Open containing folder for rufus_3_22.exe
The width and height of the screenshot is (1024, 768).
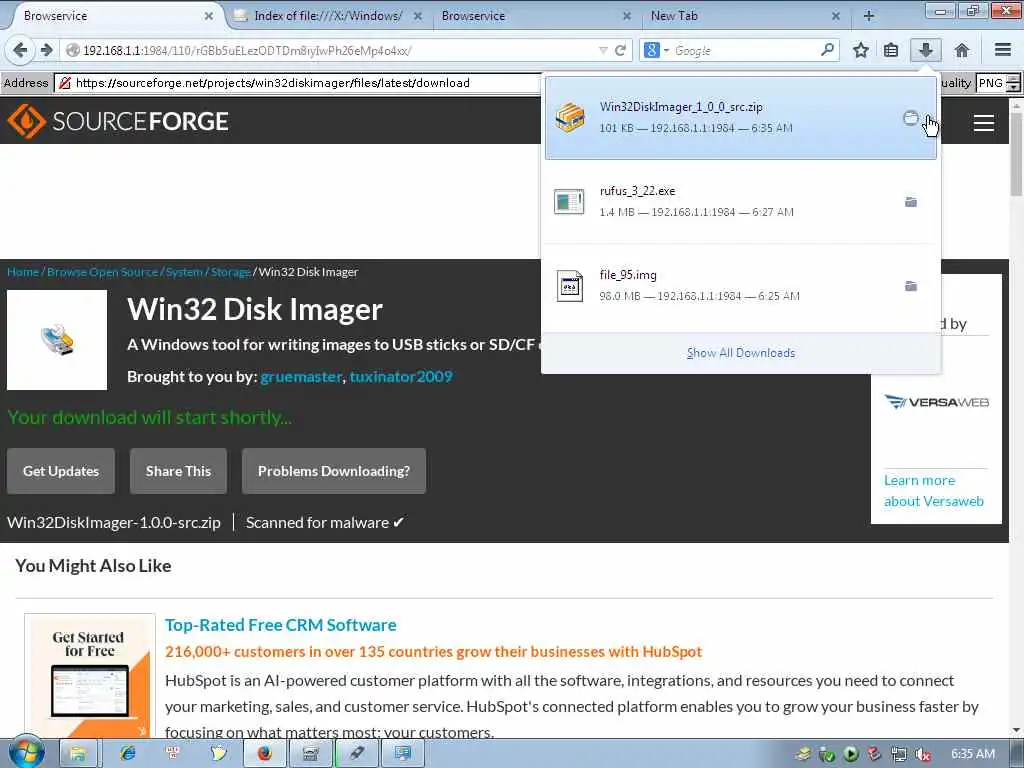(910, 202)
